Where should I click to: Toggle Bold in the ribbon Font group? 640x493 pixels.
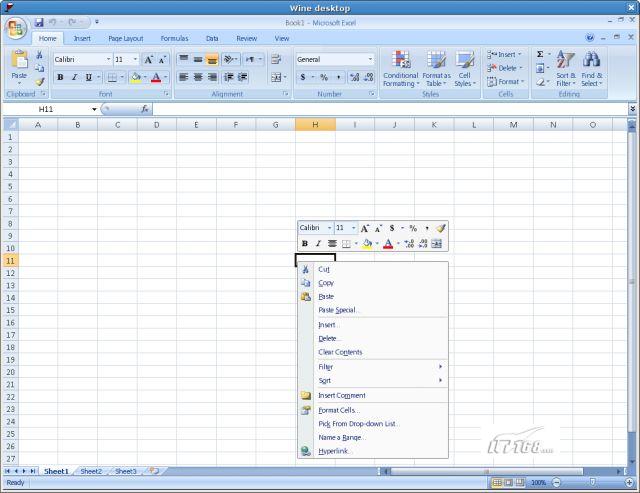[60, 77]
